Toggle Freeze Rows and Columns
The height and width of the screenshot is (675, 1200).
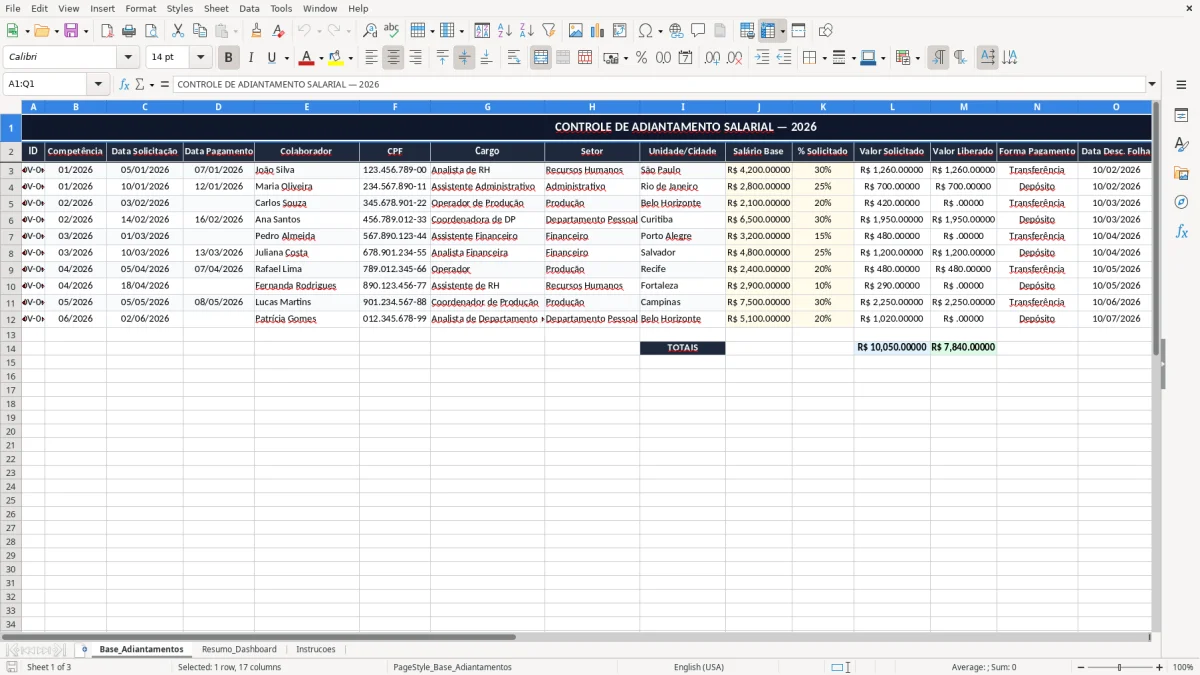[768, 31]
